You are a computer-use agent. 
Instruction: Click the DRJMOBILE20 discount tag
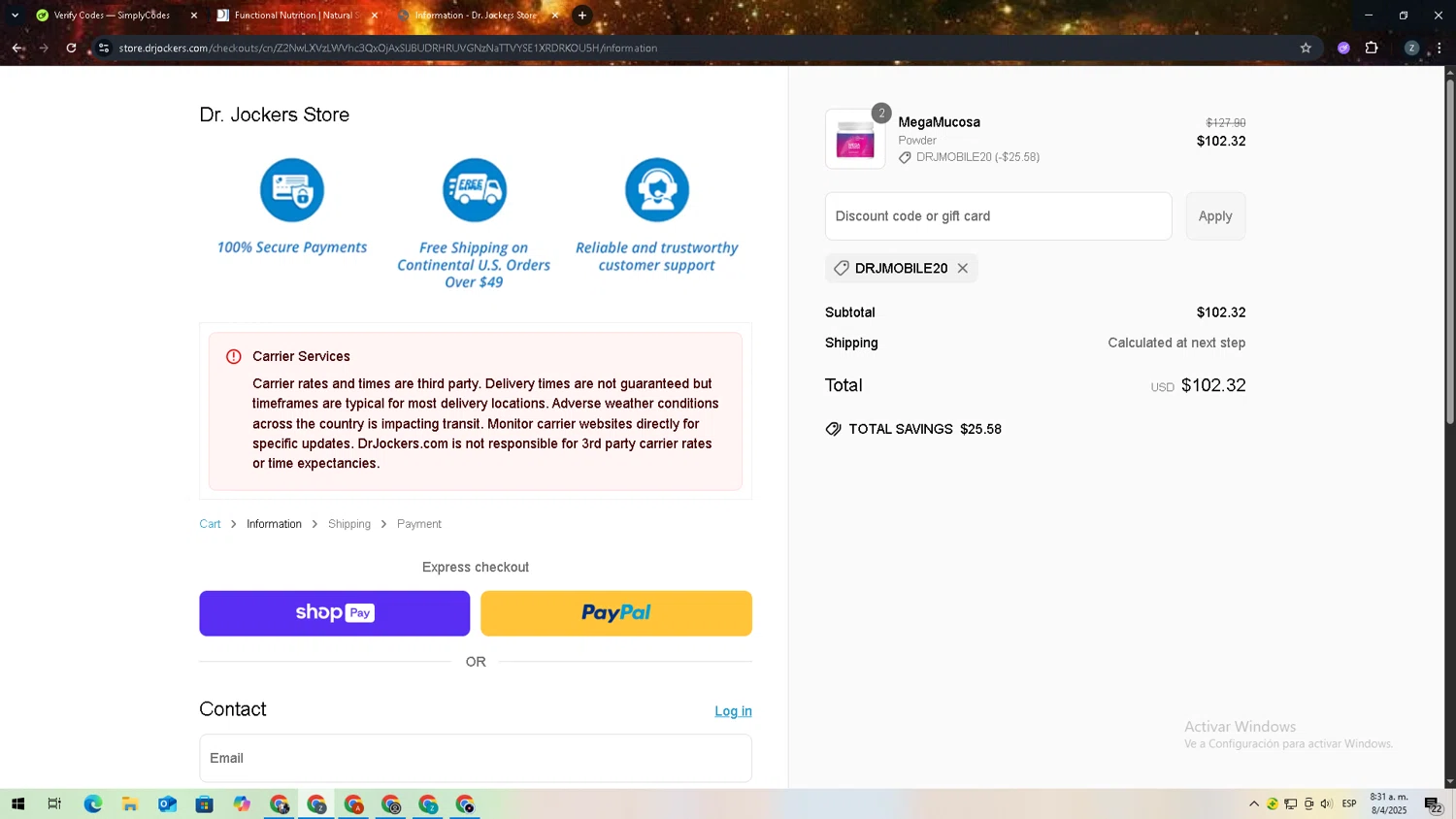click(x=901, y=268)
